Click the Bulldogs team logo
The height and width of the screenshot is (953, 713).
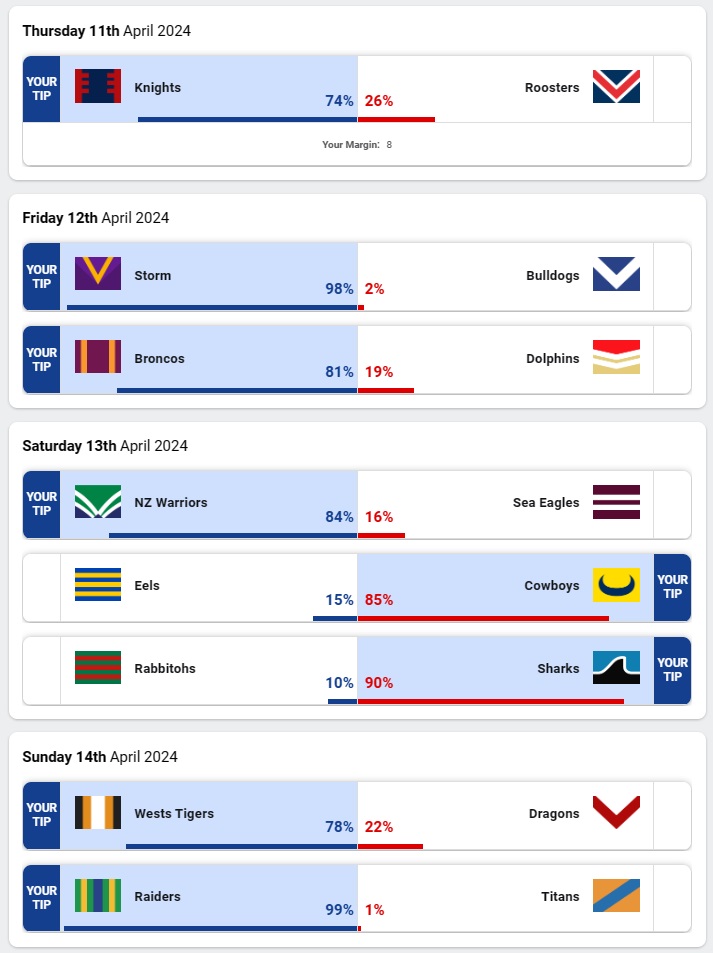pos(616,275)
